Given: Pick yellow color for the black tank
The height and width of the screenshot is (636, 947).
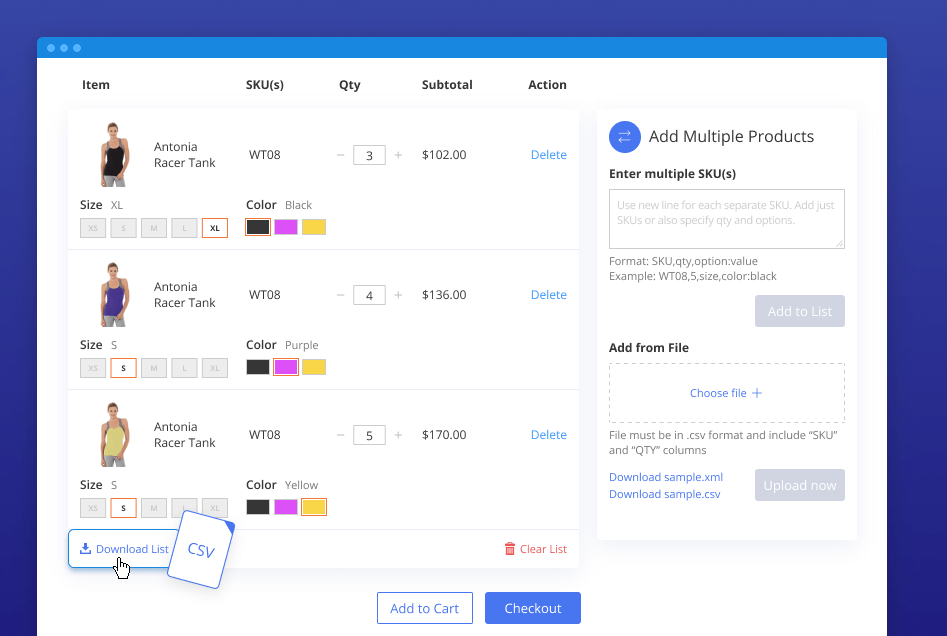Looking at the screenshot, I should [x=314, y=227].
